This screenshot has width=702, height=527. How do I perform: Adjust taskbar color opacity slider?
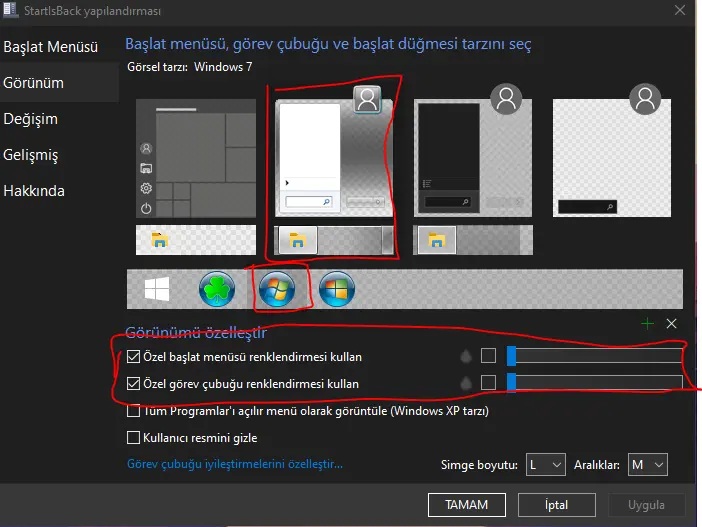595,383
